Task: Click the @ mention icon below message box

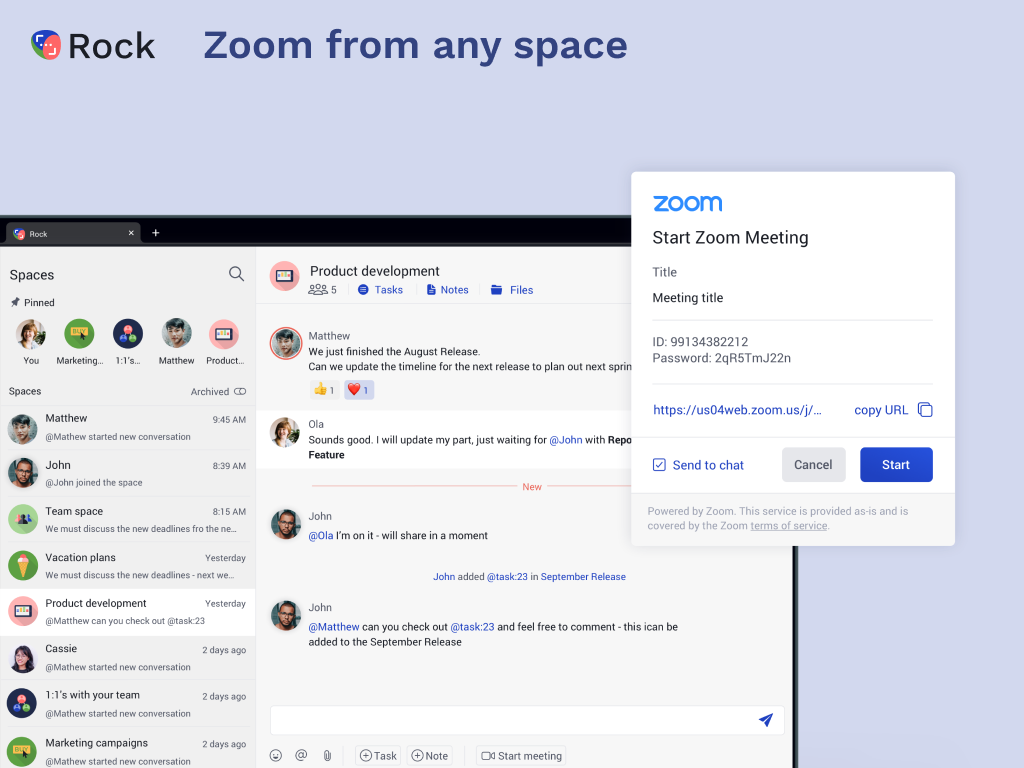Action: 301,756
